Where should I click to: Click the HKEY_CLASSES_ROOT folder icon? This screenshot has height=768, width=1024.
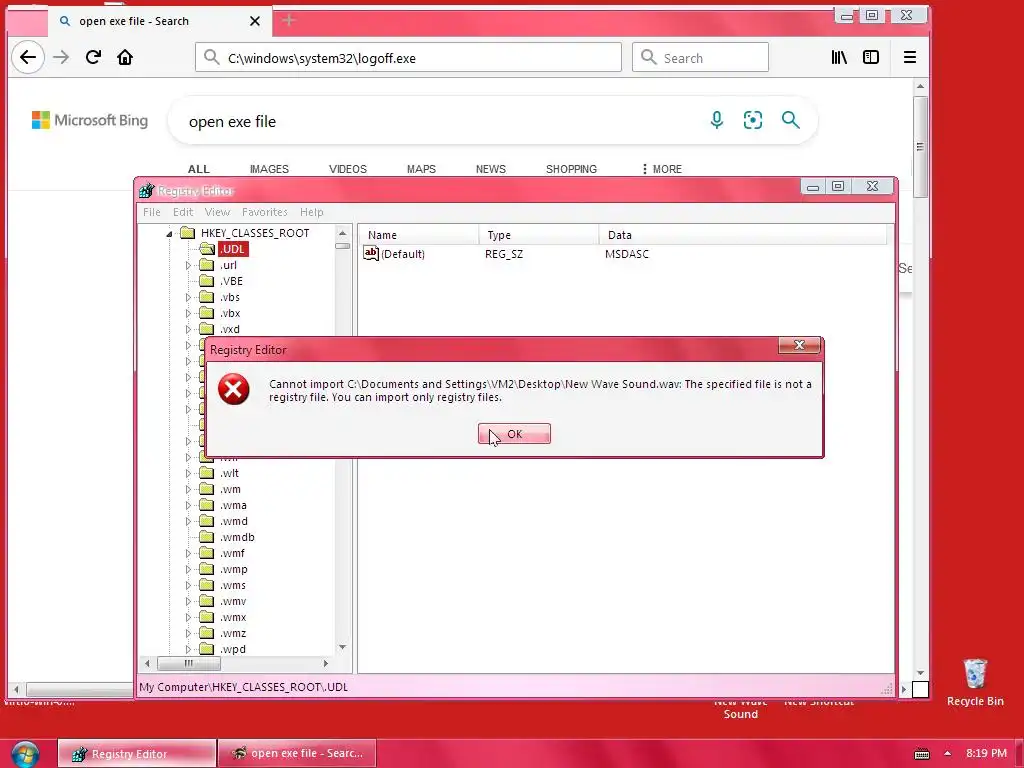click(188, 232)
